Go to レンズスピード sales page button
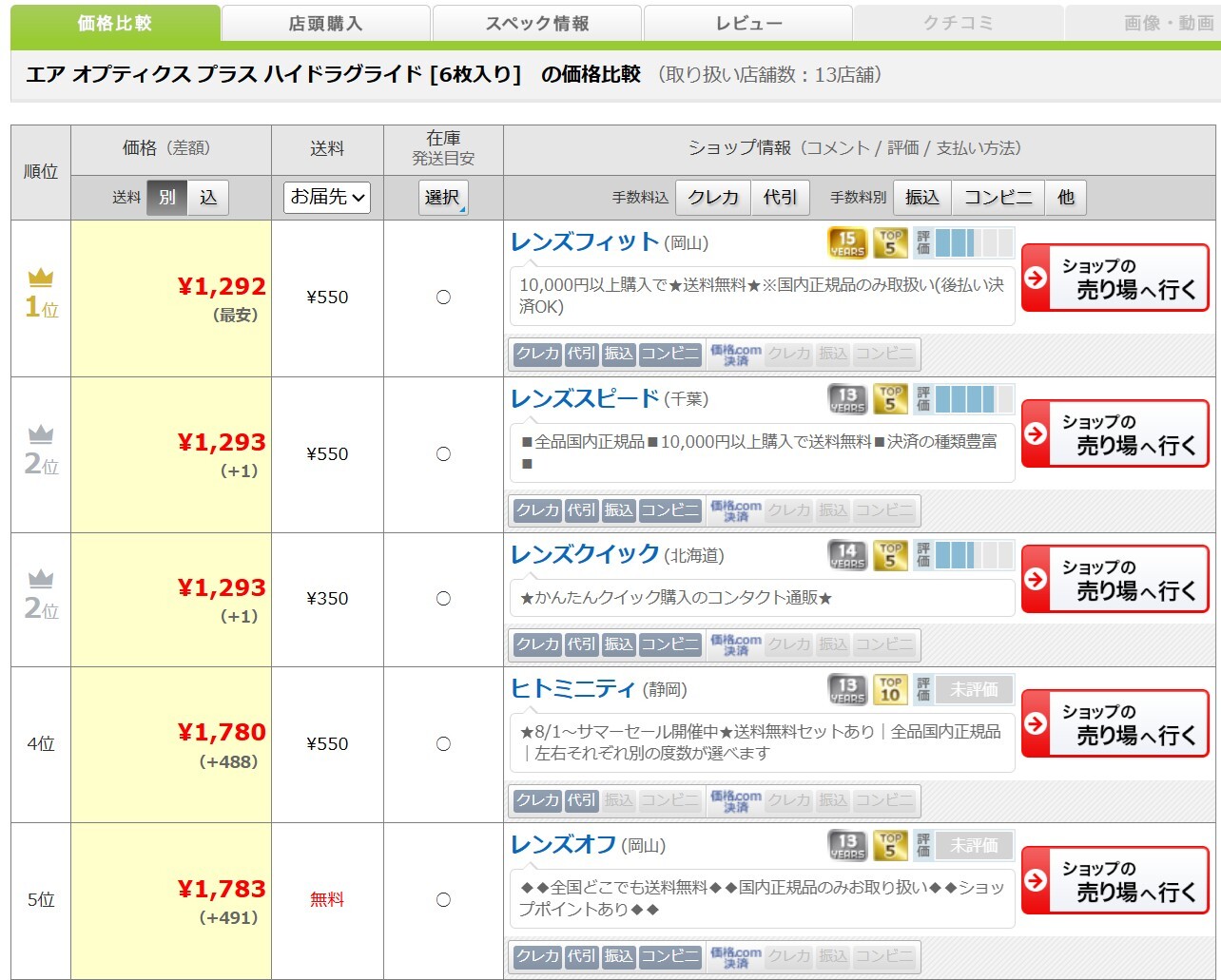Screen dimensions: 1221x980 (1114, 433)
